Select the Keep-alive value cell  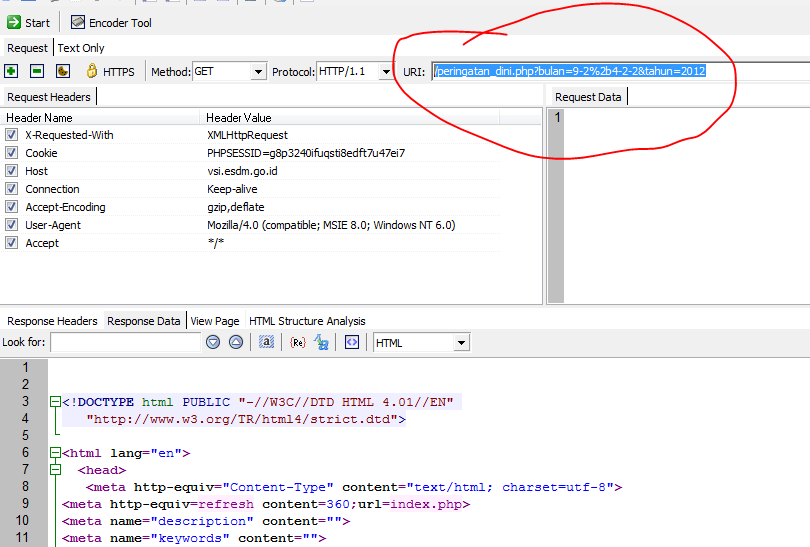(x=232, y=189)
